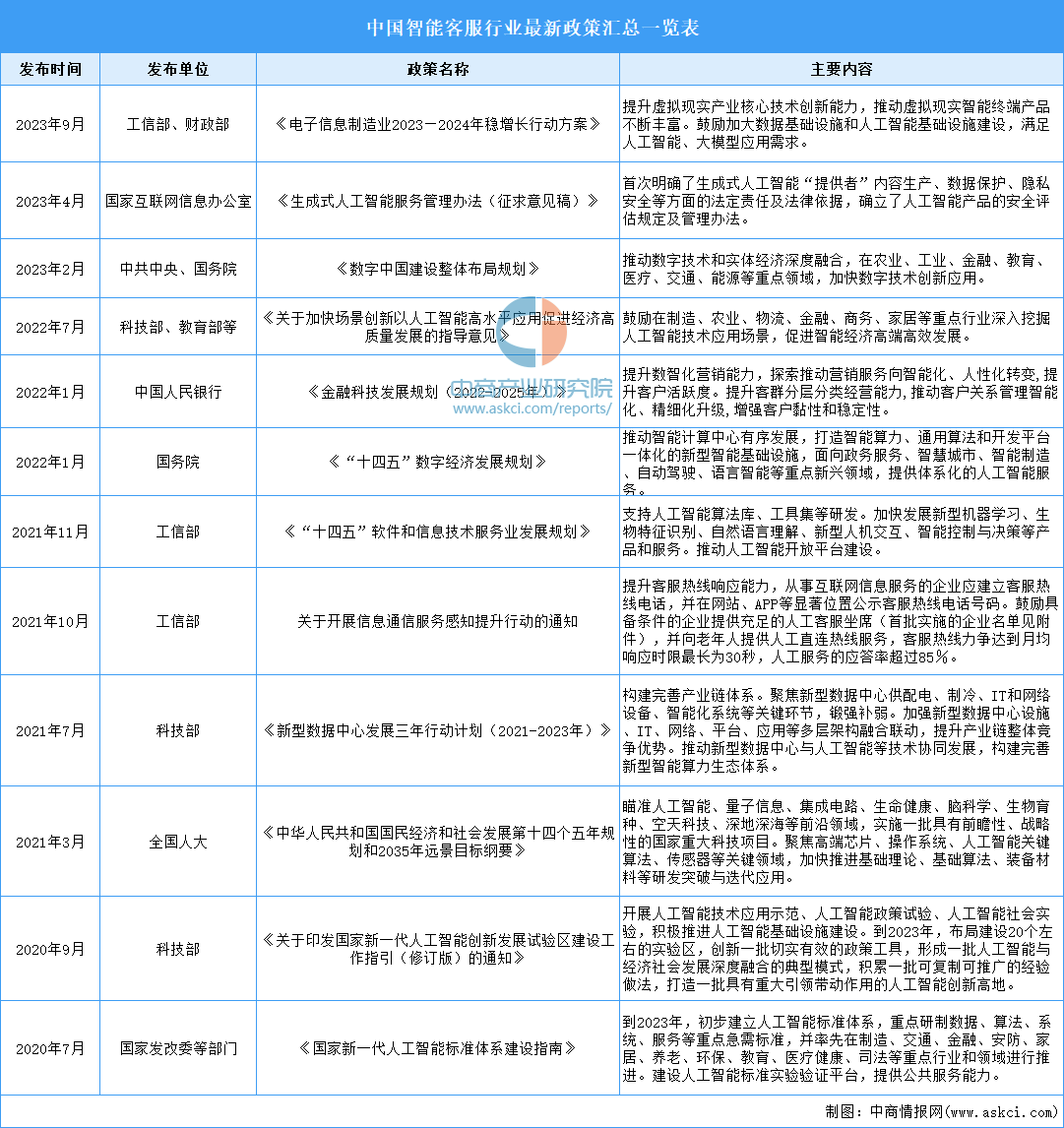The width and height of the screenshot is (1064, 1128).
Task: Click the table title 中国智能客服行业最新政策汇总一览表
Action: click(532, 28)
